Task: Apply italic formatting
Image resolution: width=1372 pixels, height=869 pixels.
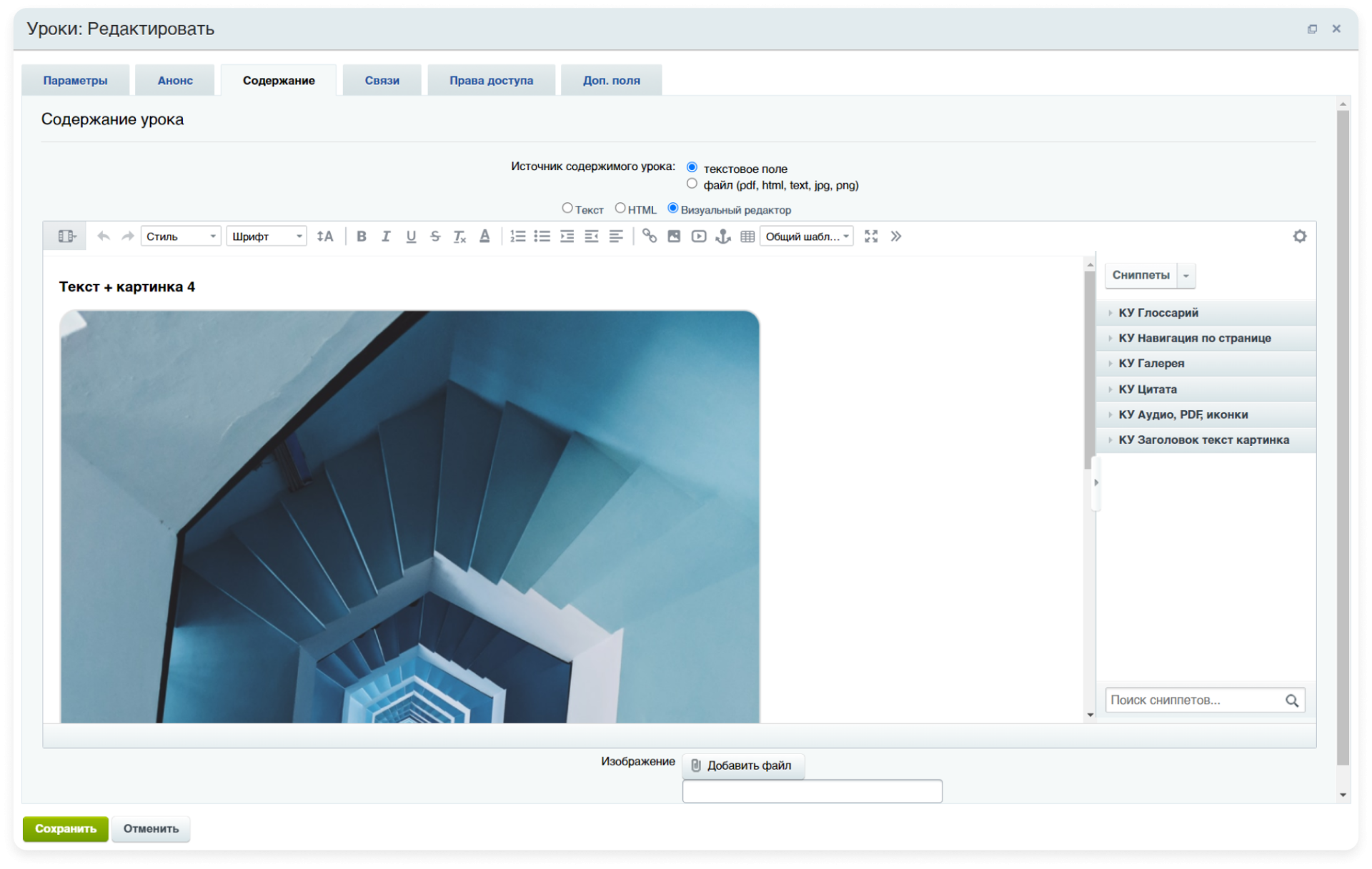Action: point(386,237)
